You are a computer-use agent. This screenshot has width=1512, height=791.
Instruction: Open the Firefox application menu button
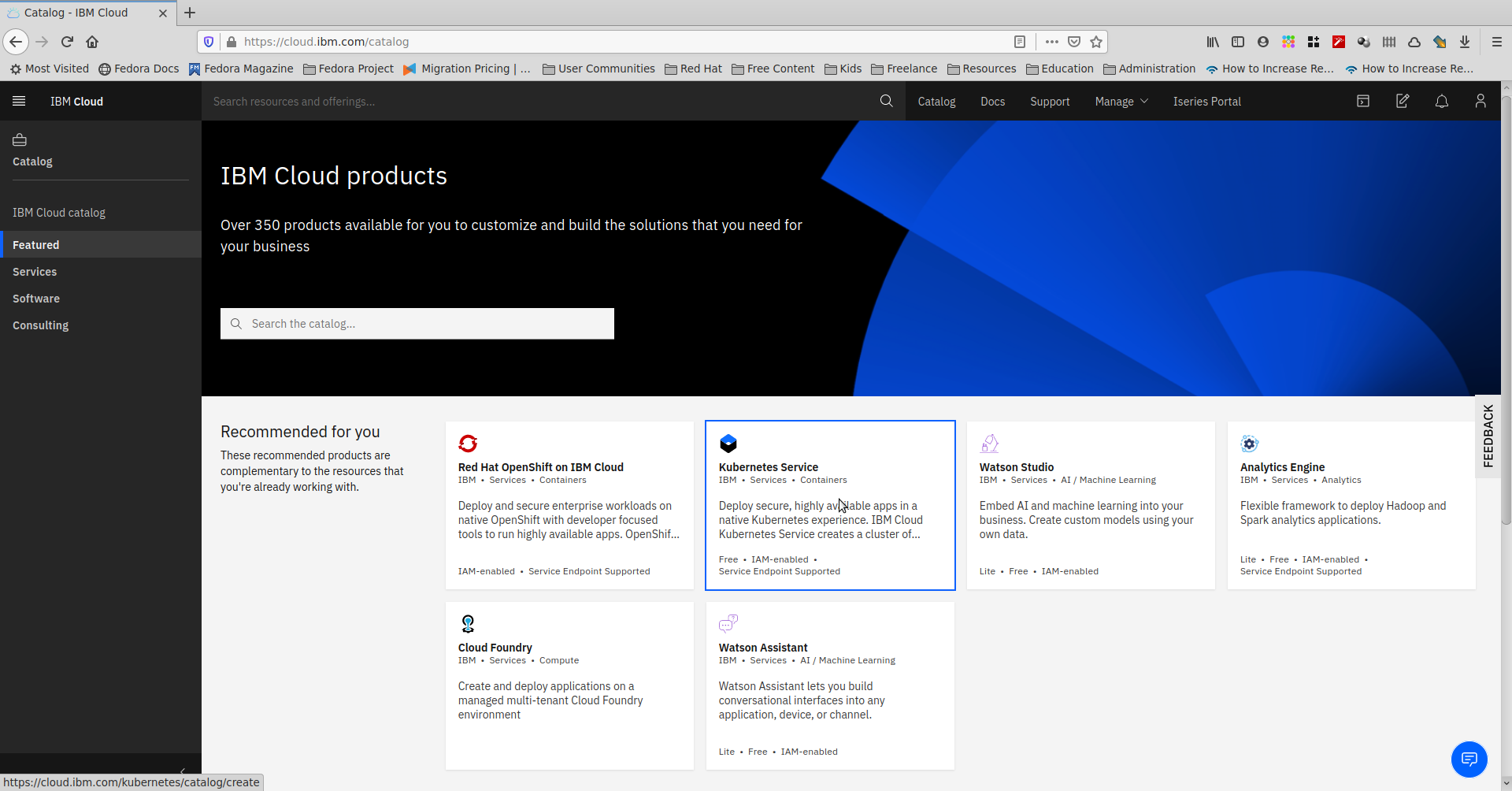tap(1497, 42)
